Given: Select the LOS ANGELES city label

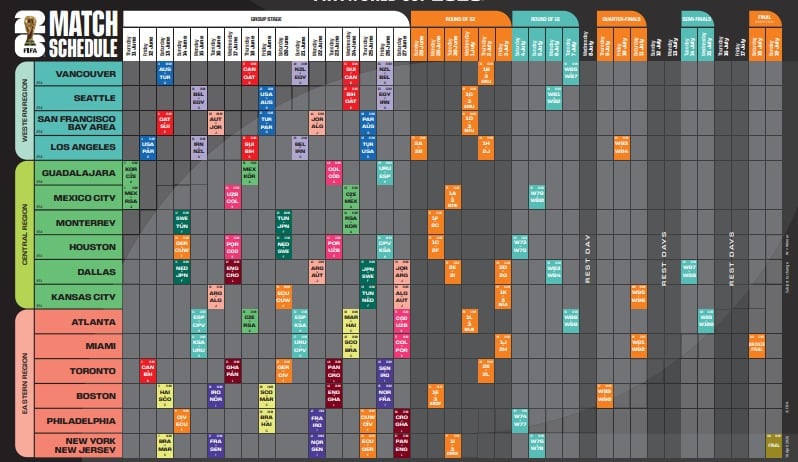Looking at the screenshot, I should pyautogui.click(x=78, y=147).
